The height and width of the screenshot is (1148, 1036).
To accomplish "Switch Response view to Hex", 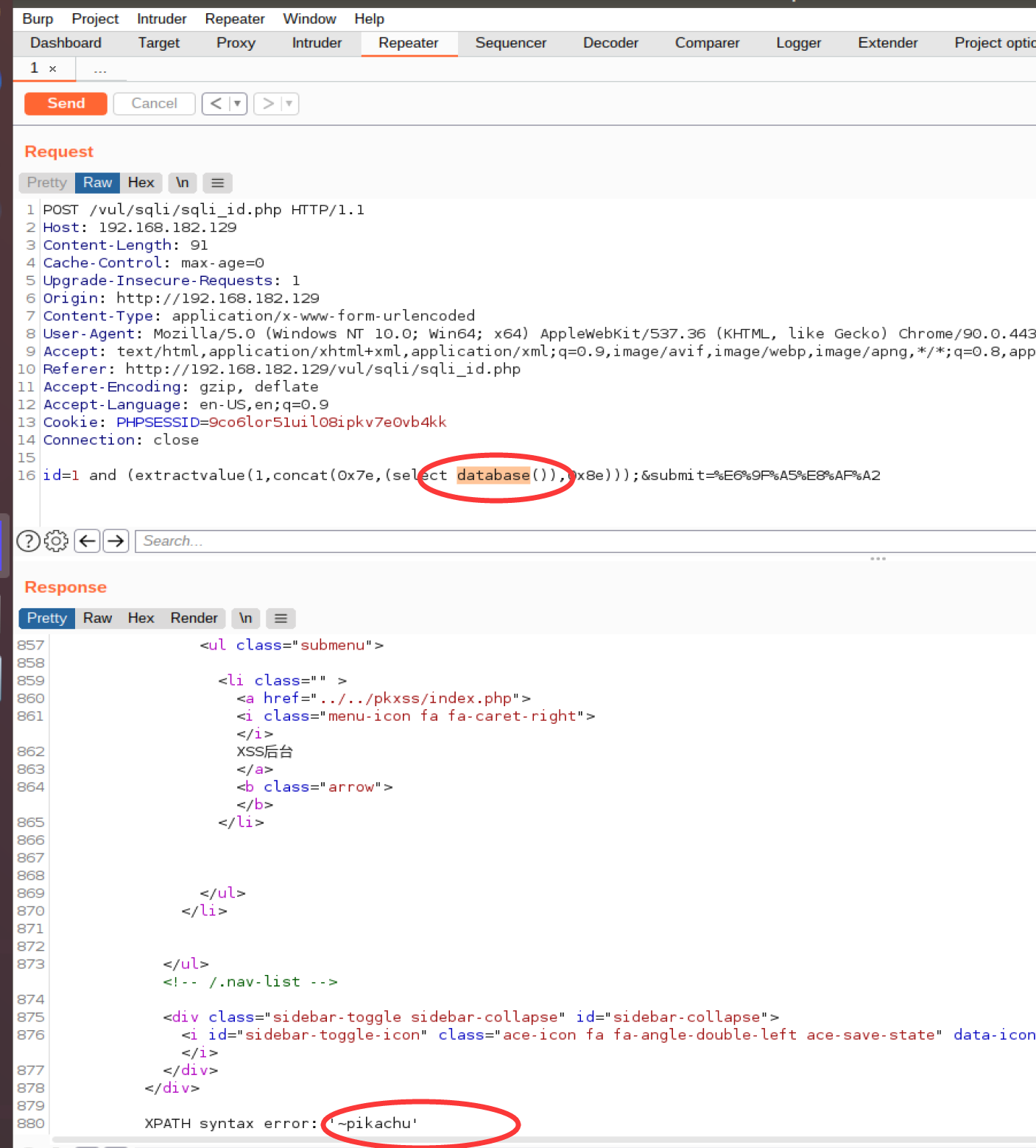I will pyautogui.click(x=141, y=618).
